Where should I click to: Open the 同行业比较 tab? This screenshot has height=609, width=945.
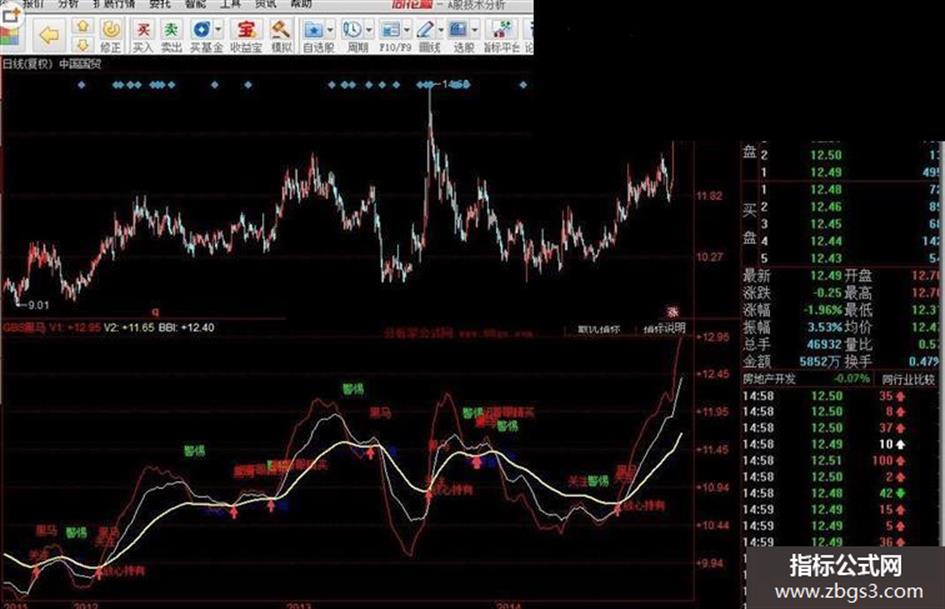pyautogui.click(x=908, y=379)
